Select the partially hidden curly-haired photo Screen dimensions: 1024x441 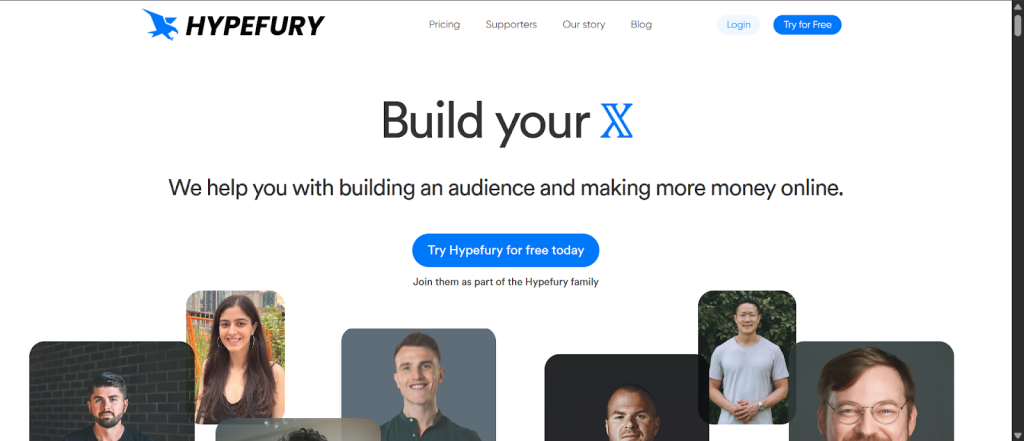click(x=298, y=429)
